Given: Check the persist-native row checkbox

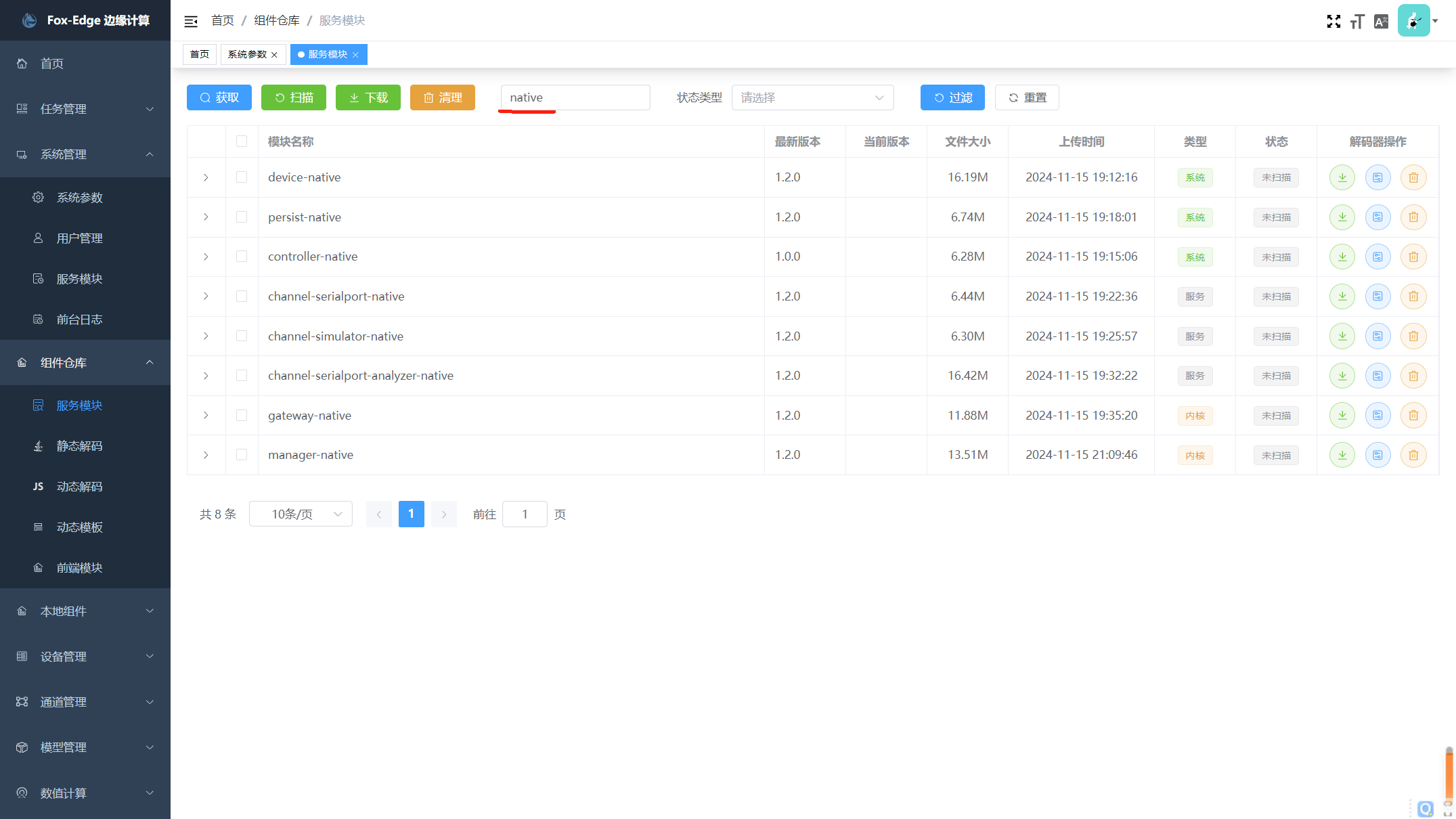Looking at the screenshot, I should [242, 217].
